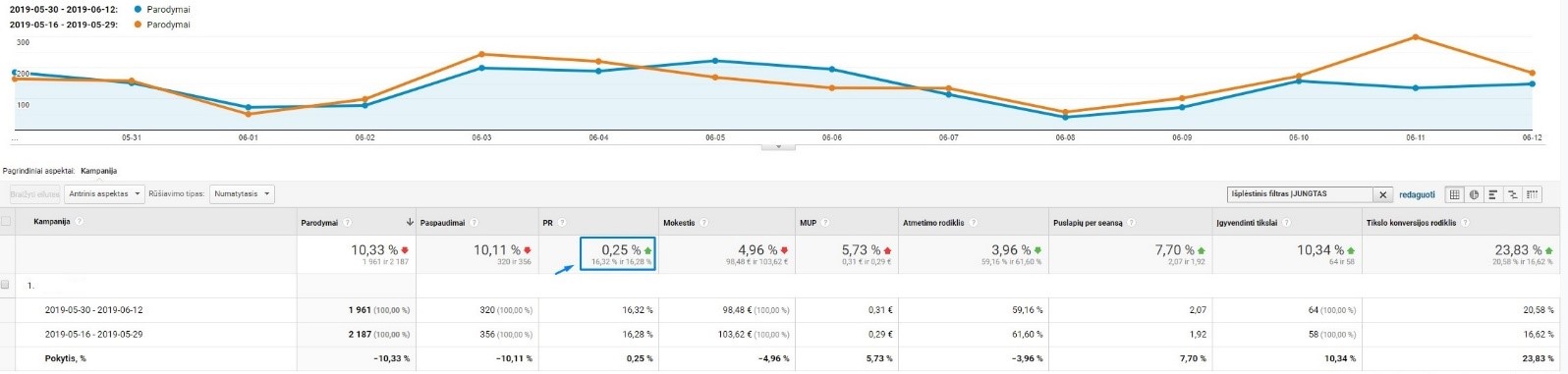Click the redaguoti filter link

(x=1418, y=195)
